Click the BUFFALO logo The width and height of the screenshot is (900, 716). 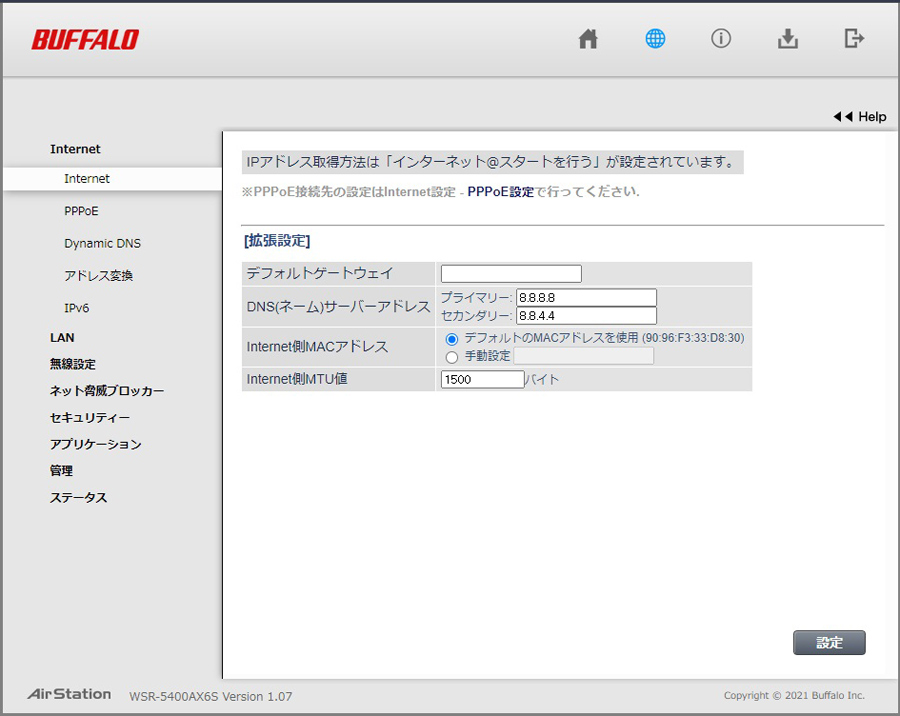tap(85, 40)
